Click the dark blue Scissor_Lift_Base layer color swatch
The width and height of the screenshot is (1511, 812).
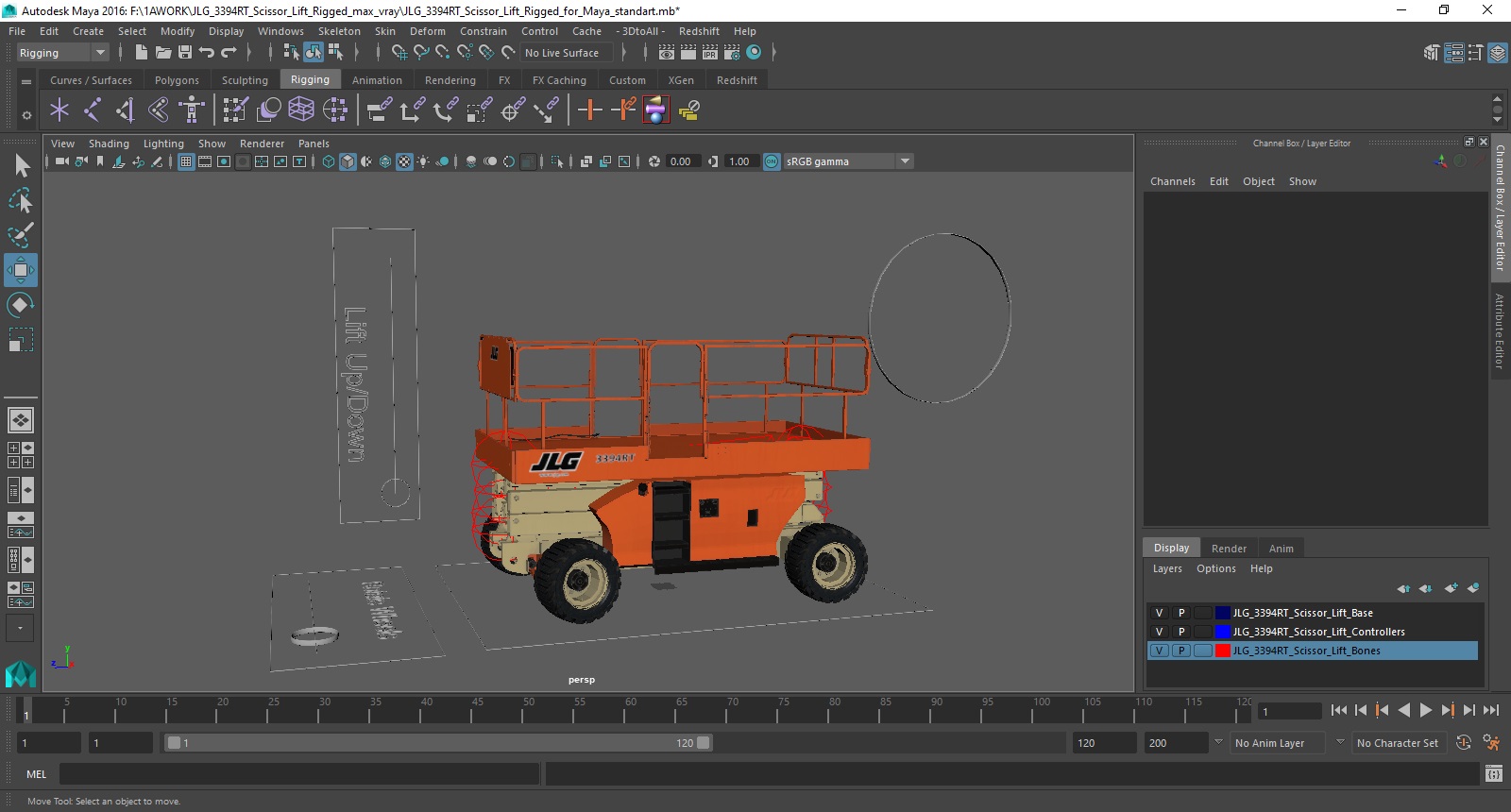[1223, 613]
